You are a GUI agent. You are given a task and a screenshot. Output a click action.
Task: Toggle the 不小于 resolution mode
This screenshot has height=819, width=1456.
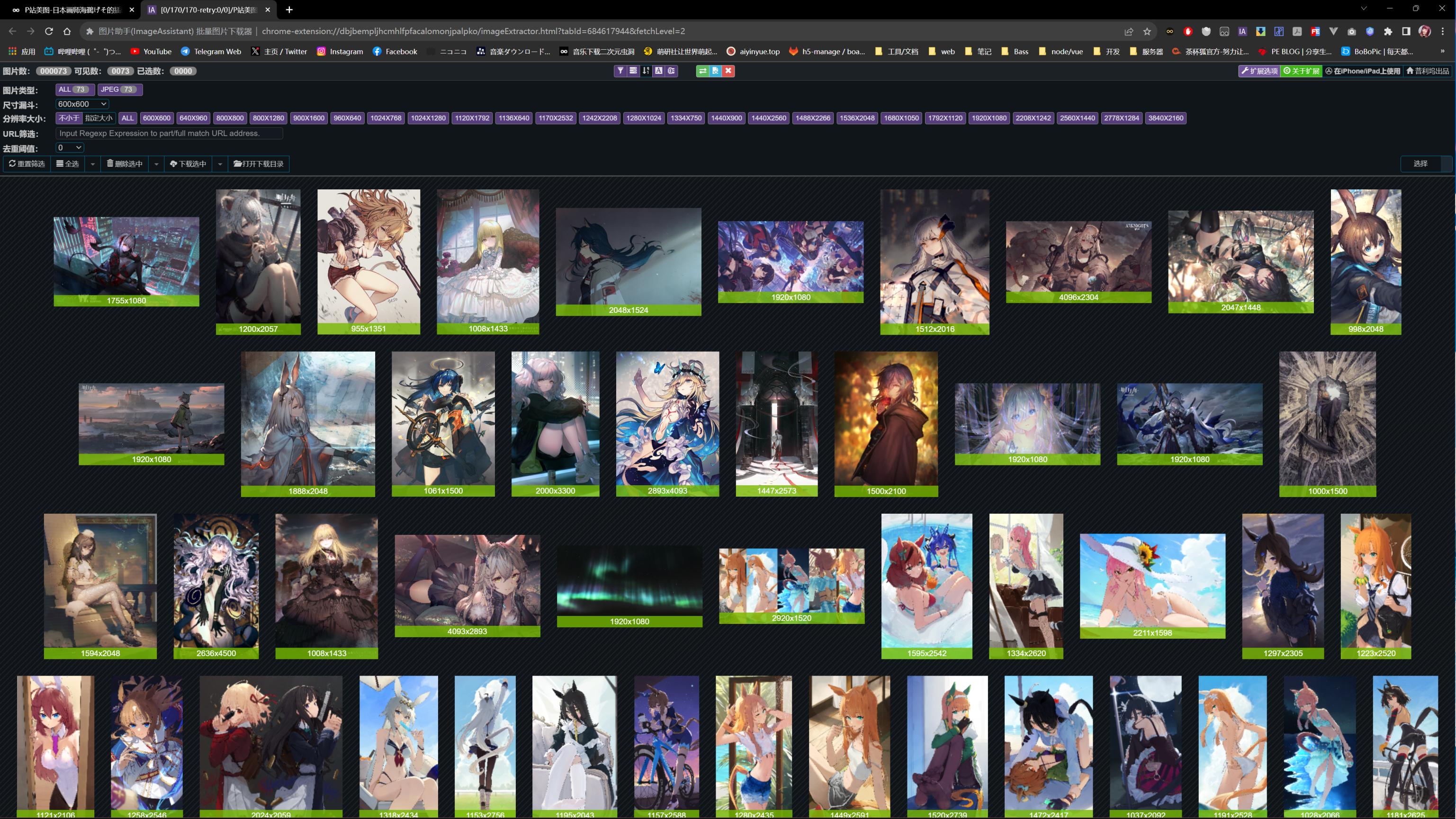tap(69, 118)
